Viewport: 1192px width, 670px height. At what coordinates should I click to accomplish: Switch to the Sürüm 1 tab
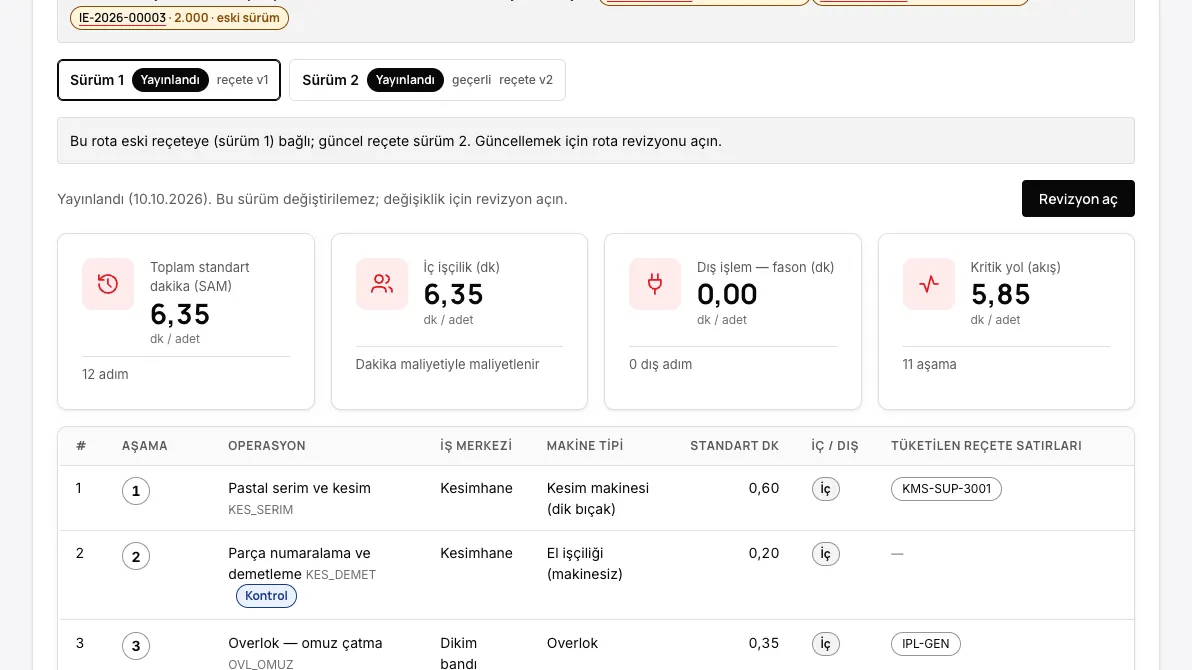(169, 80)
